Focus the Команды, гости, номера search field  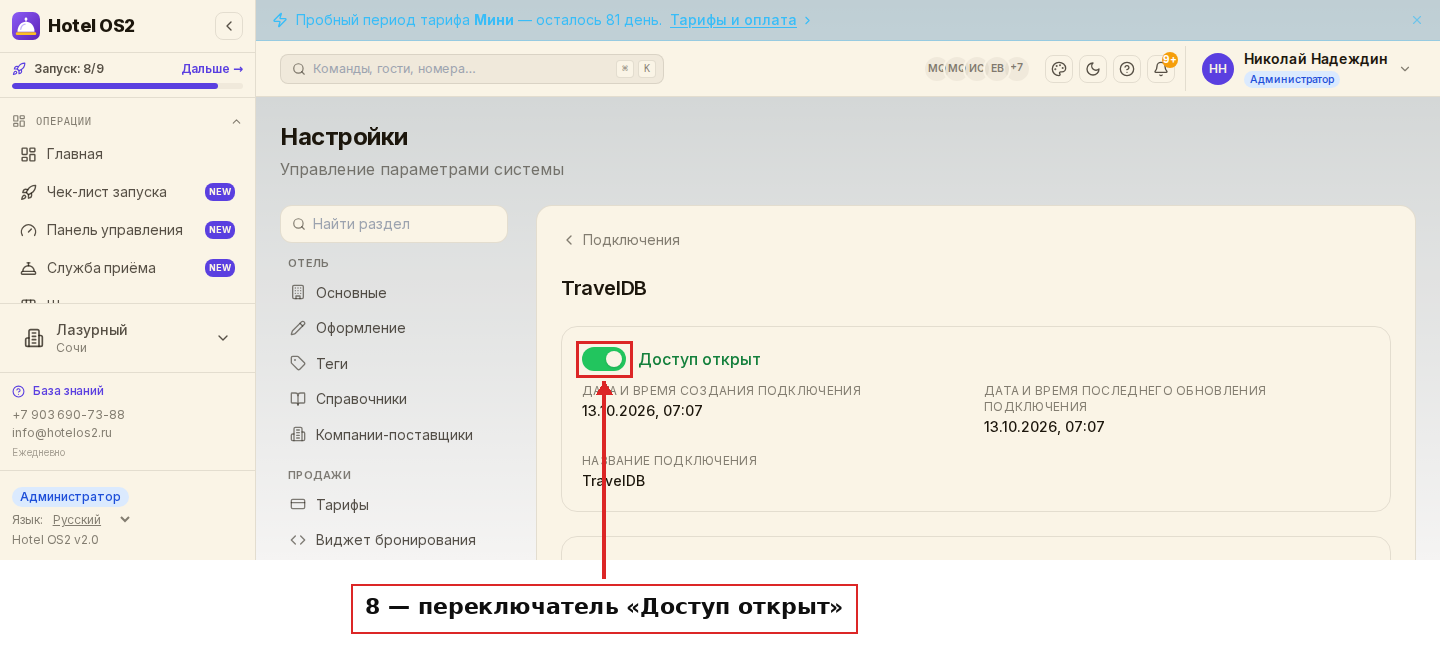pyautogui.click(x=472, y=69)
